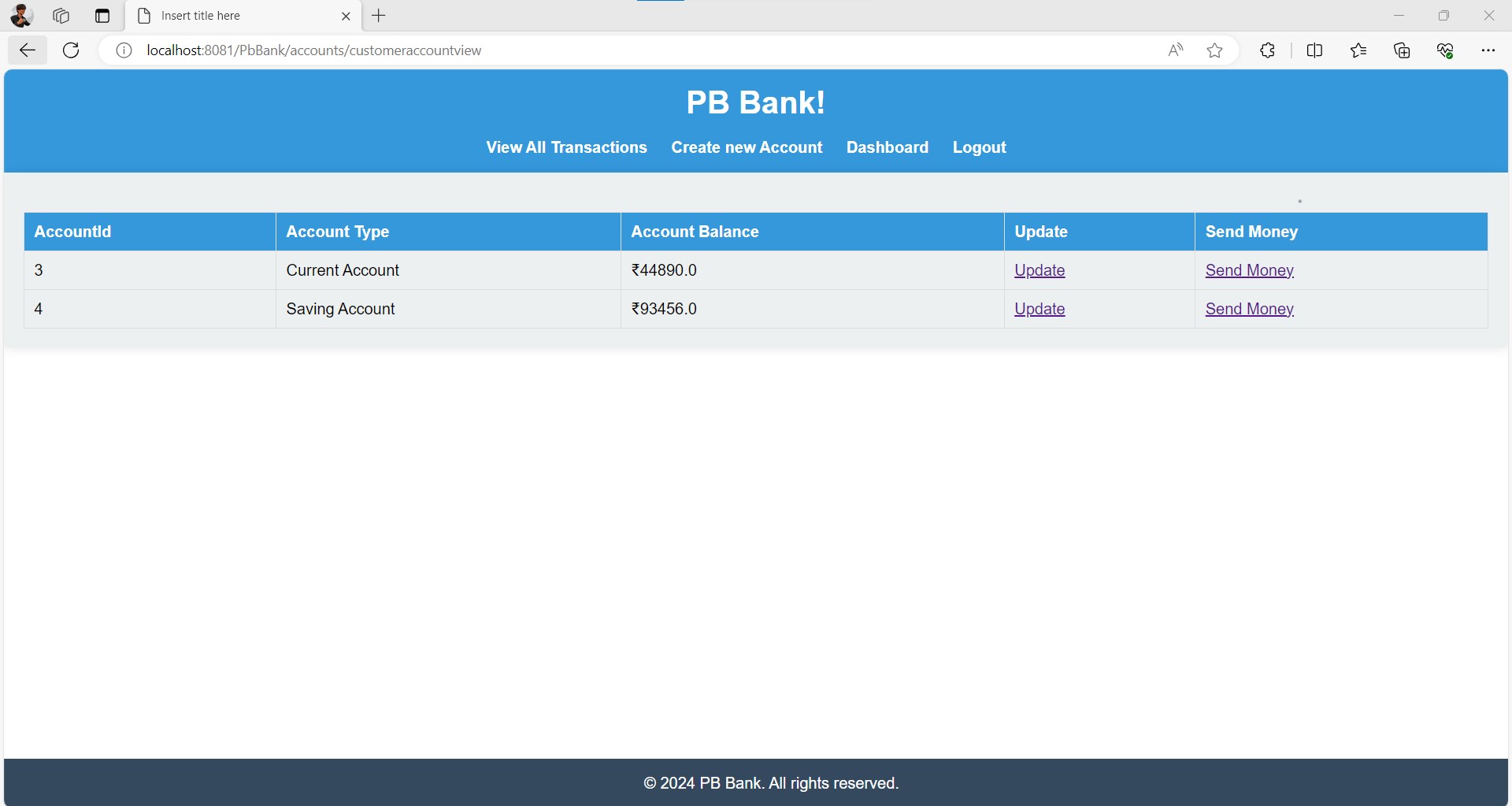Screen dimensions: 1512x806
Task: Select account ID 3 cell
Action: point(150,270)
